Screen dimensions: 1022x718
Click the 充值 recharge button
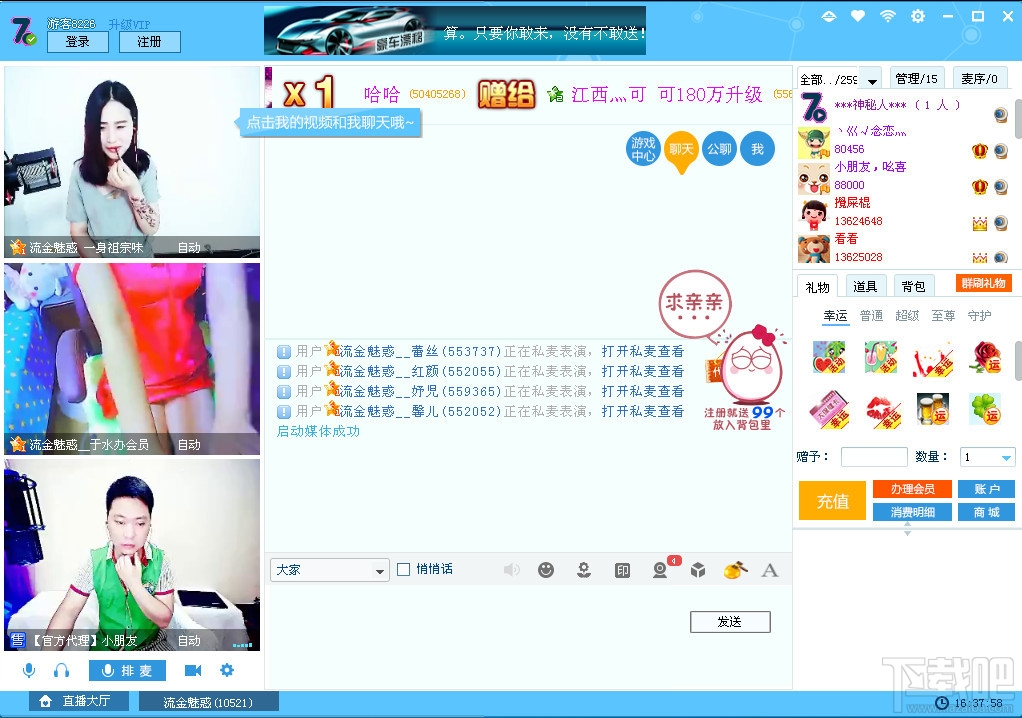831,502
